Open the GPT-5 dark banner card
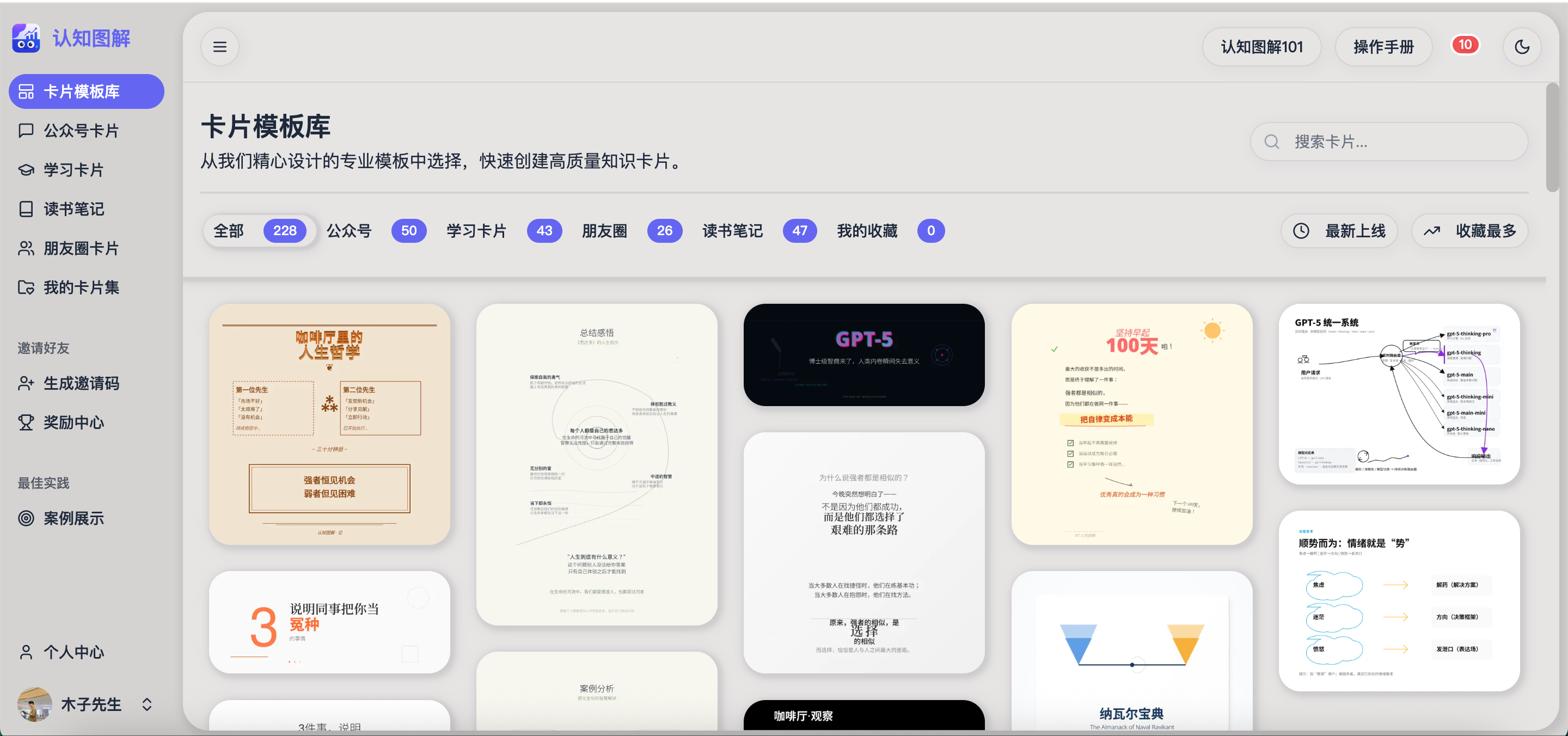 (863, 355)
